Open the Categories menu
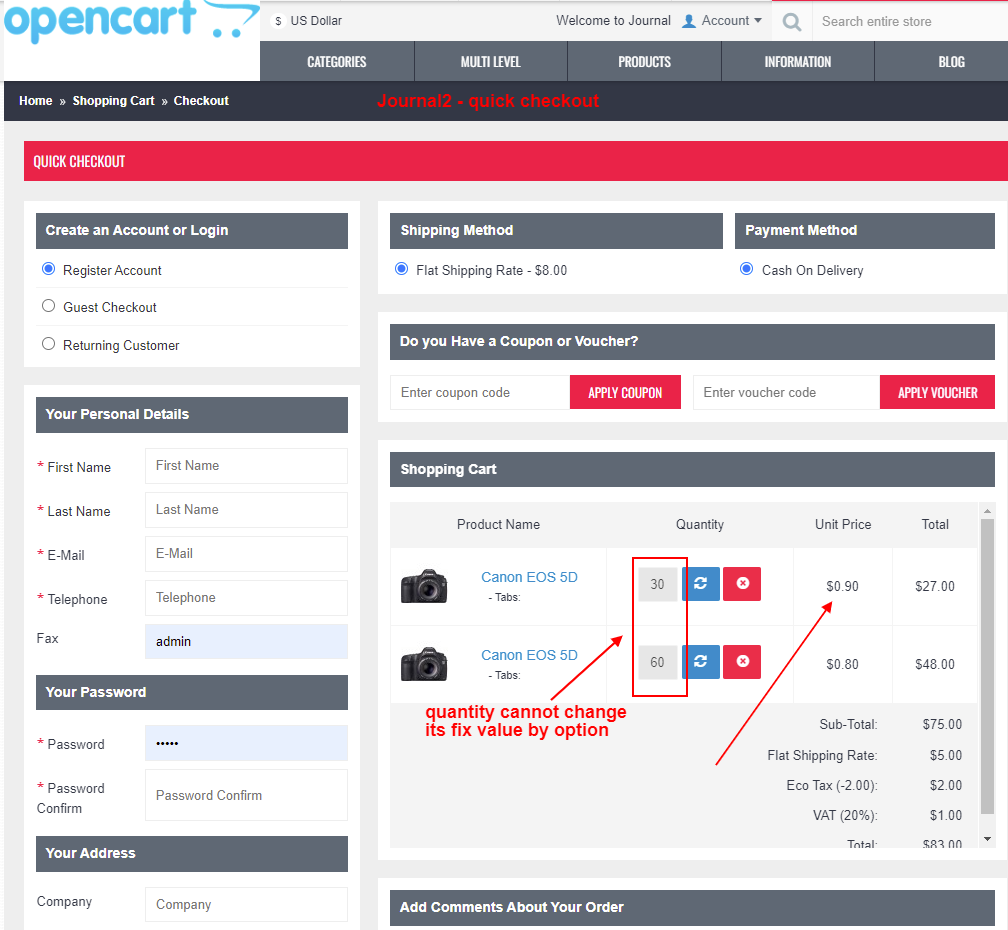Screen dimensions: 1008x930 click(336, 61)
